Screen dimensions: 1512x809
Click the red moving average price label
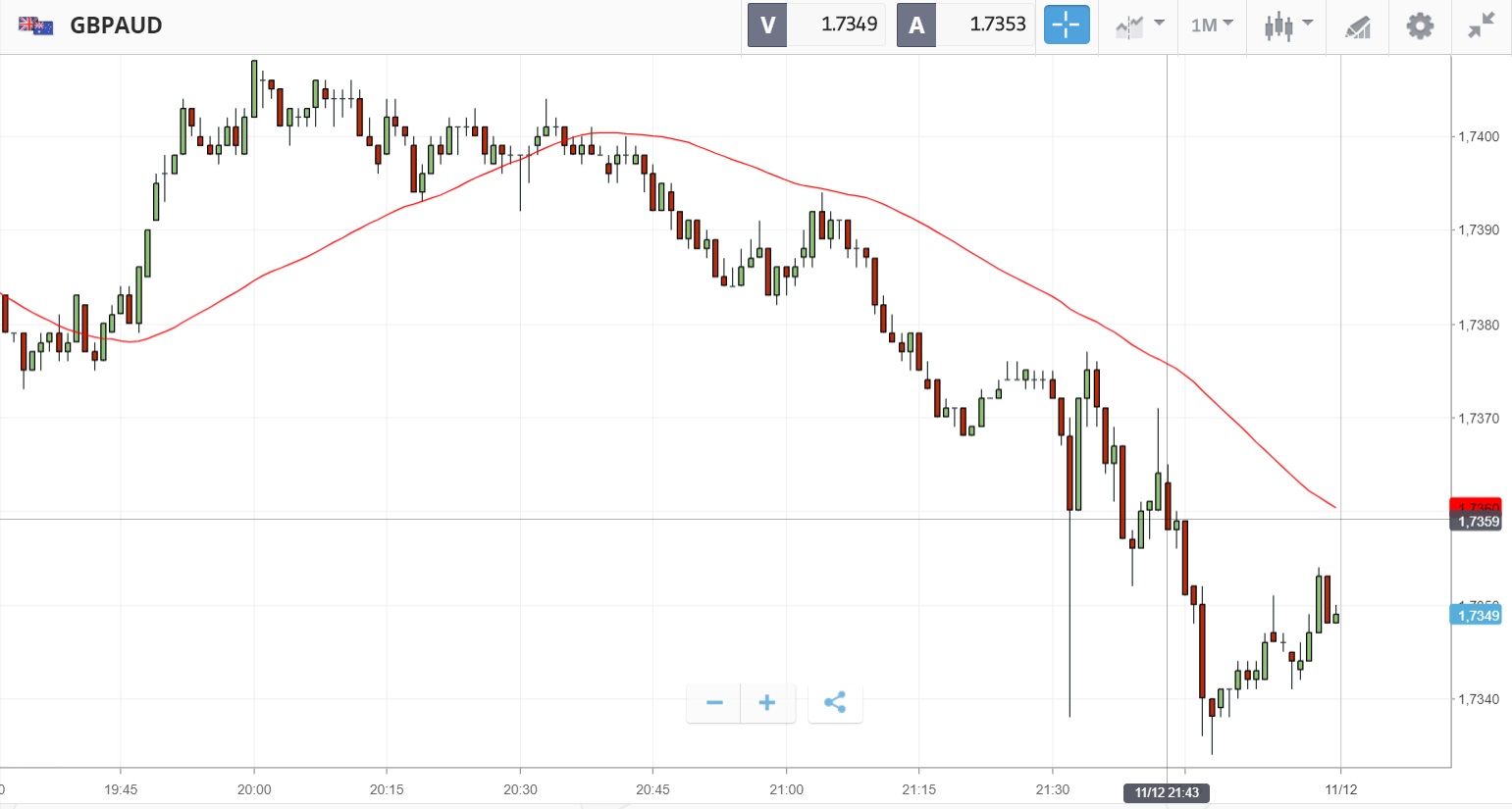click(x=1475, y=504)
